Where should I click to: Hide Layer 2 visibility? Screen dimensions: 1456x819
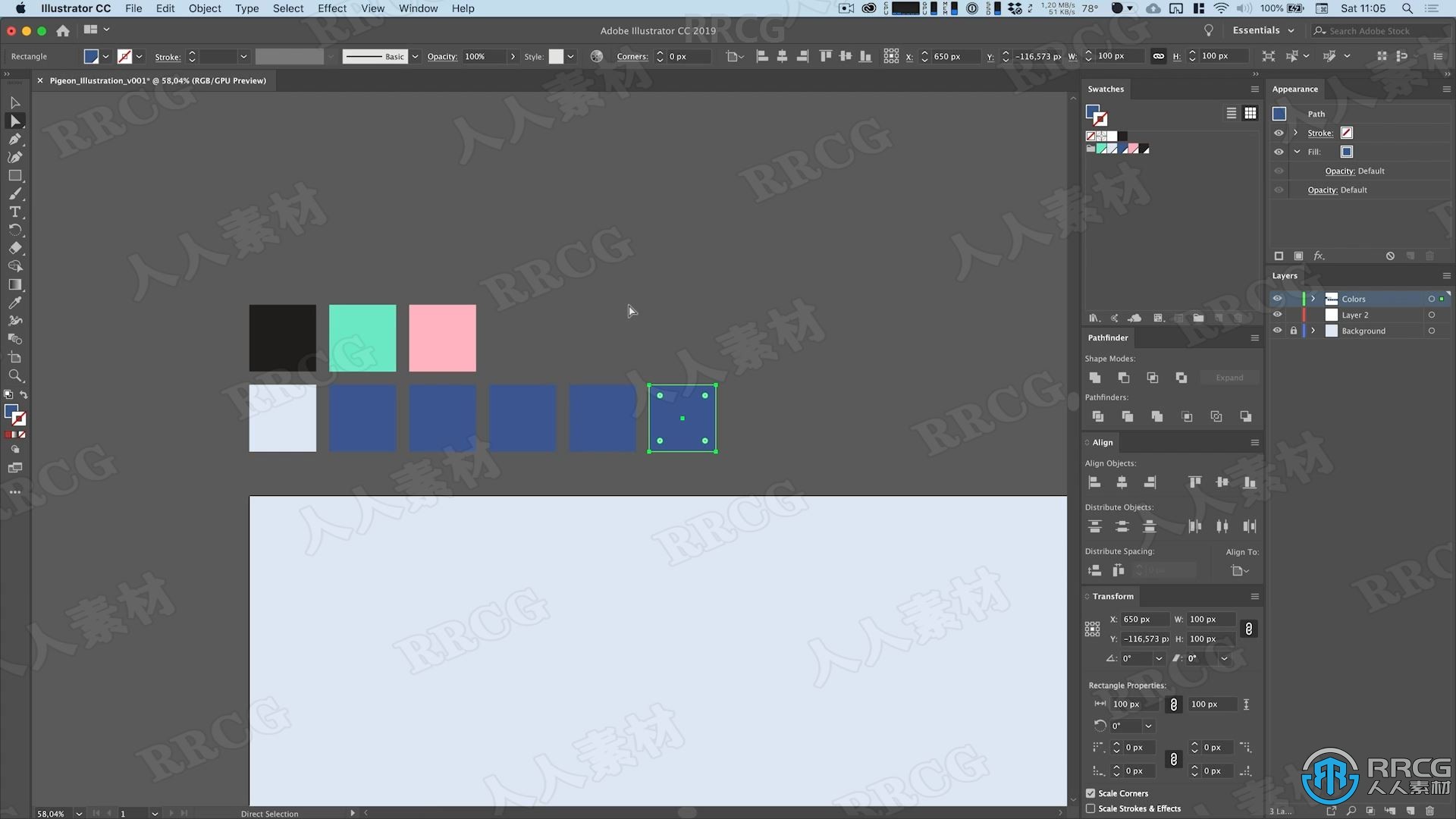point(1278,315)
